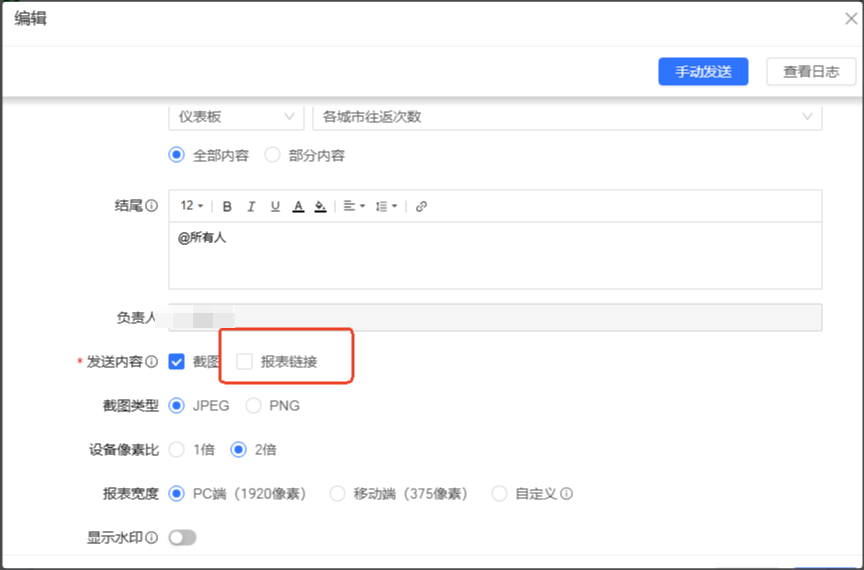
Task: Choose the background fill color tool
Action: (320, 207)
